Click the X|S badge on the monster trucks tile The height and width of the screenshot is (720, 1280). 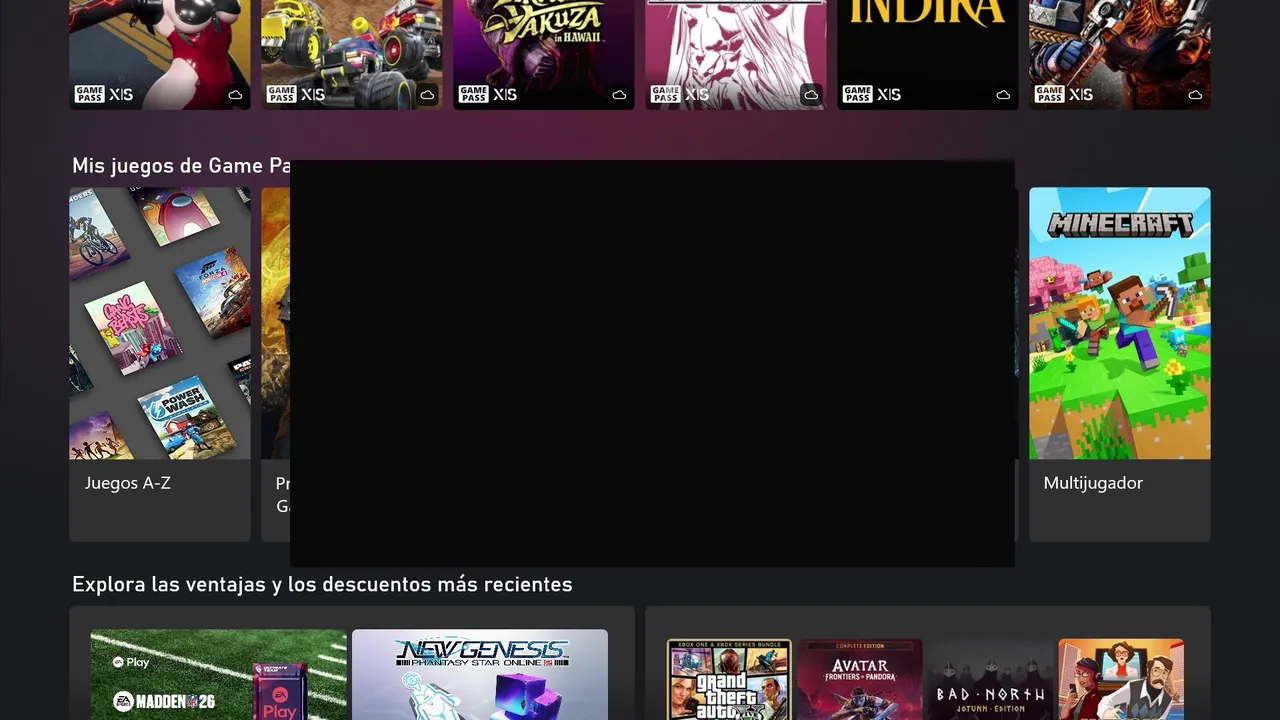(313, 94)
